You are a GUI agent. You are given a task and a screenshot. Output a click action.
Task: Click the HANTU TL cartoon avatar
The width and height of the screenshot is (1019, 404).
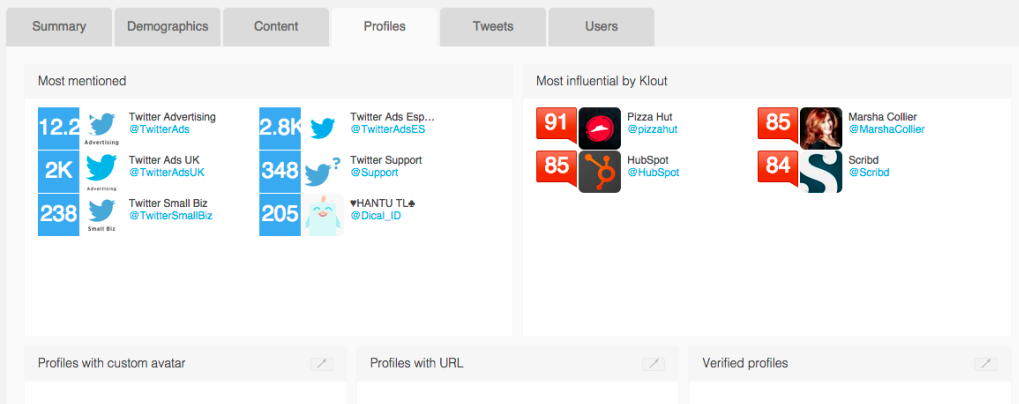pos(323,215)
